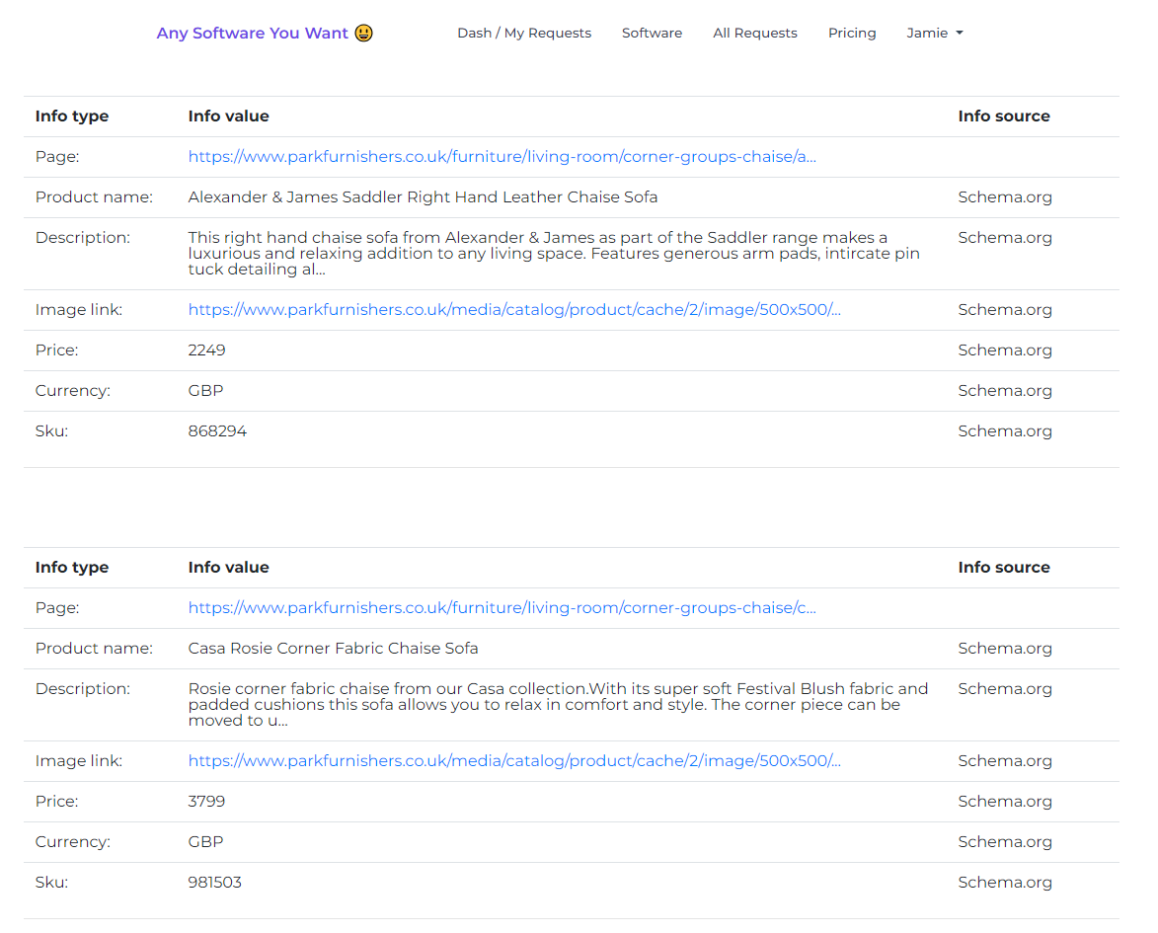The image size is (1158, 933).
Task: Open the Casa Rosie page link
Action: pos(502,608)
